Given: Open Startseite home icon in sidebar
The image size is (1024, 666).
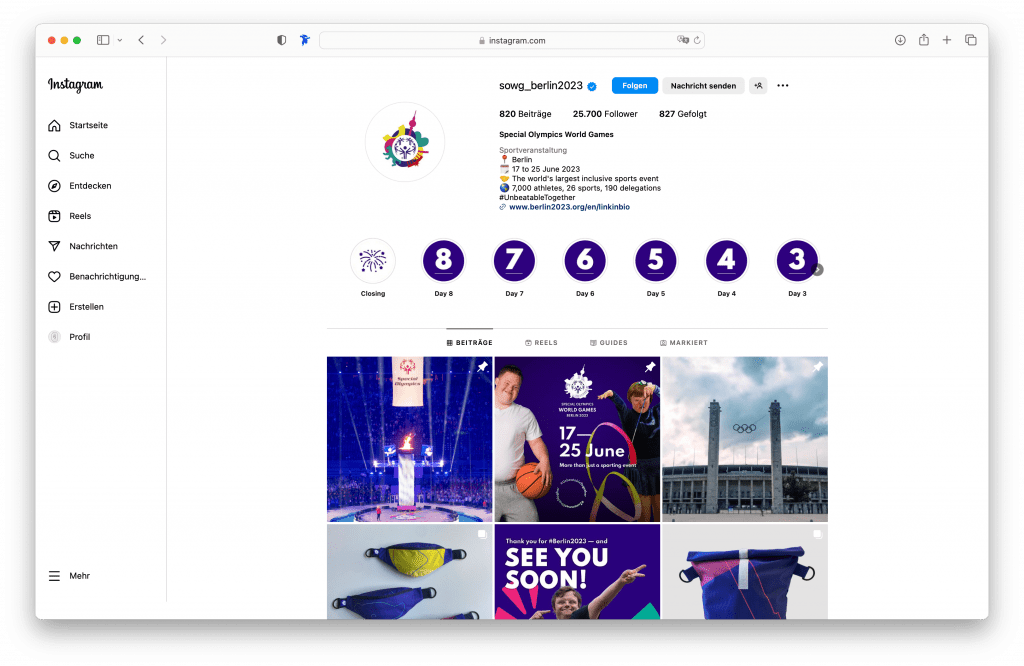Looking at the screenshot, I should coord(55,125).
